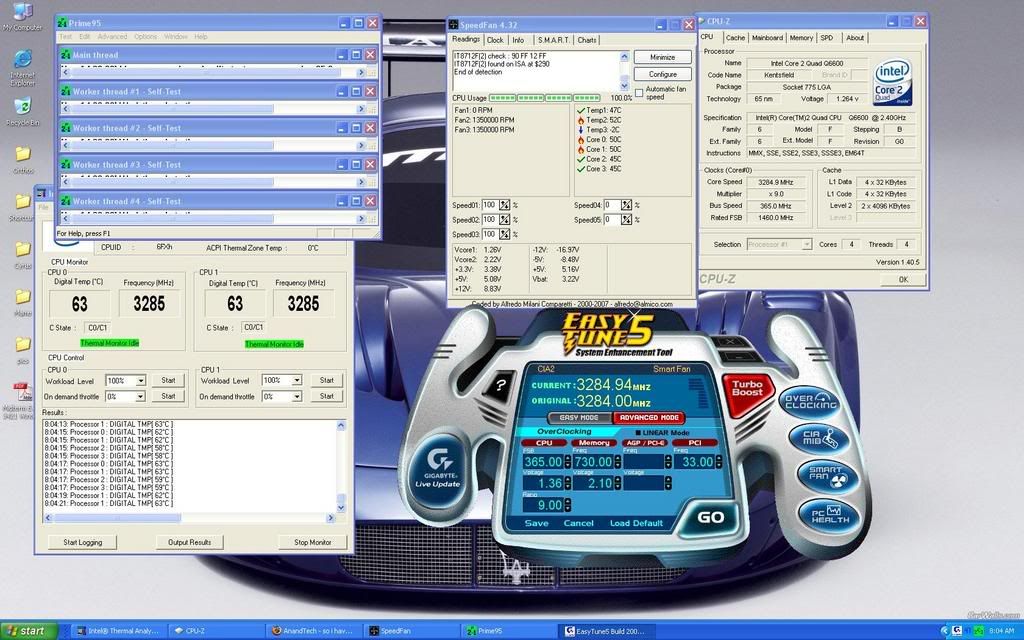This screenshot has height=640, width=1024.
Task: Adjust SpeedFan Speed01 spinner
Action: [x=504, y=205]
